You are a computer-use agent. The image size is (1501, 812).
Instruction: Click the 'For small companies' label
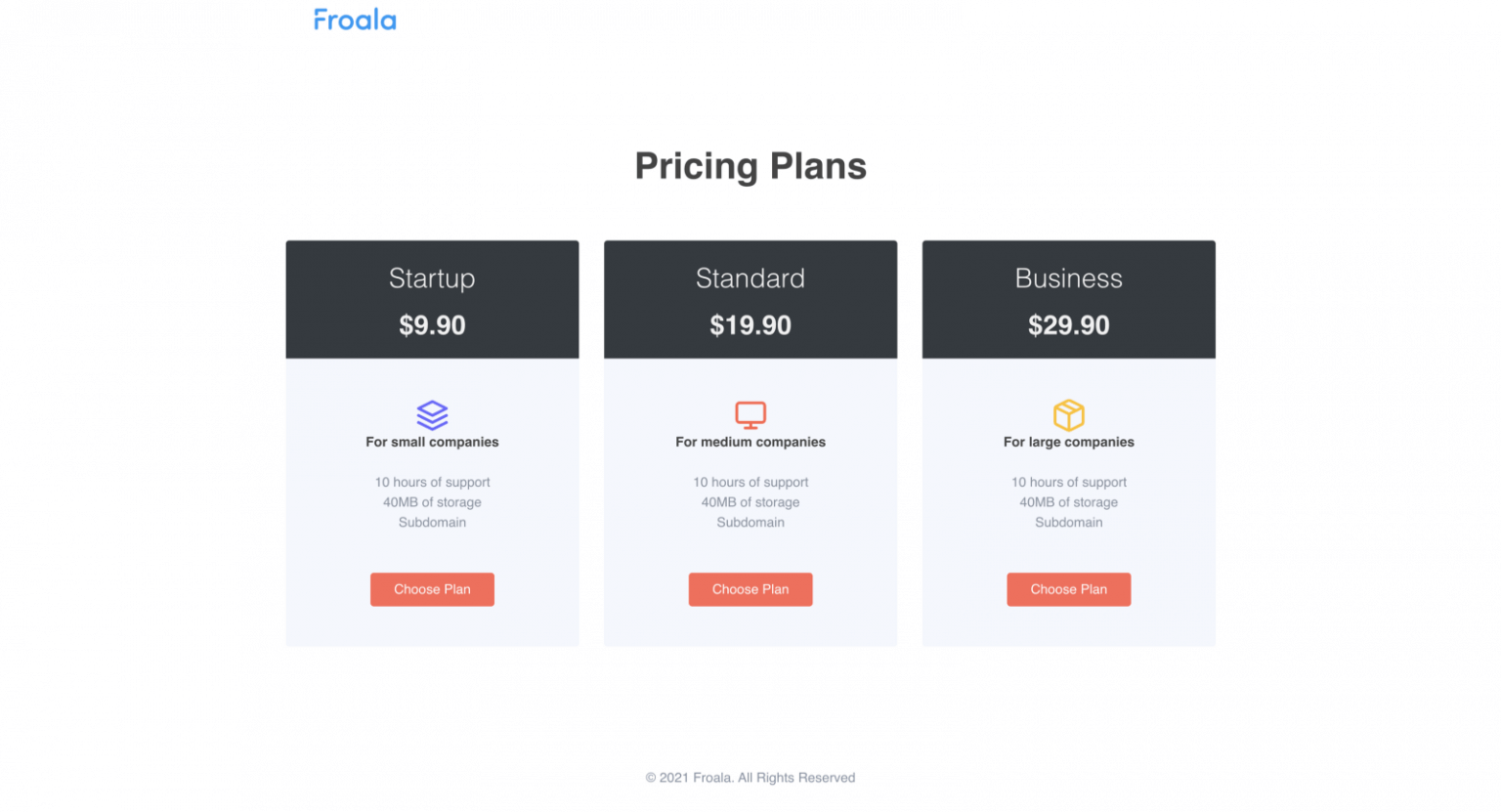[x=432, y=442]
